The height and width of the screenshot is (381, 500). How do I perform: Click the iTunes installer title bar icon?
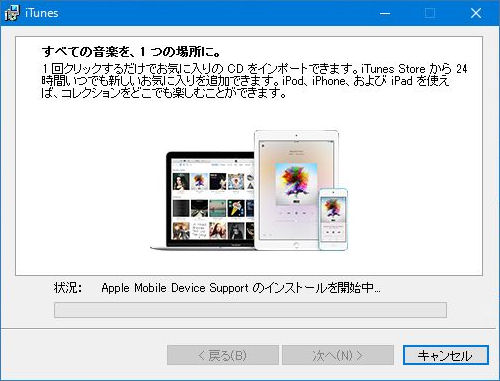[12, 13]
